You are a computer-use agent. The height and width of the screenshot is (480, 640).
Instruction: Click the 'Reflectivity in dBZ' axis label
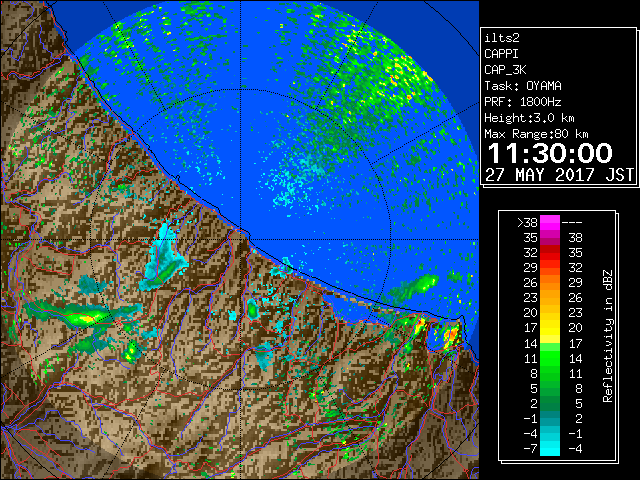[608, 336]
